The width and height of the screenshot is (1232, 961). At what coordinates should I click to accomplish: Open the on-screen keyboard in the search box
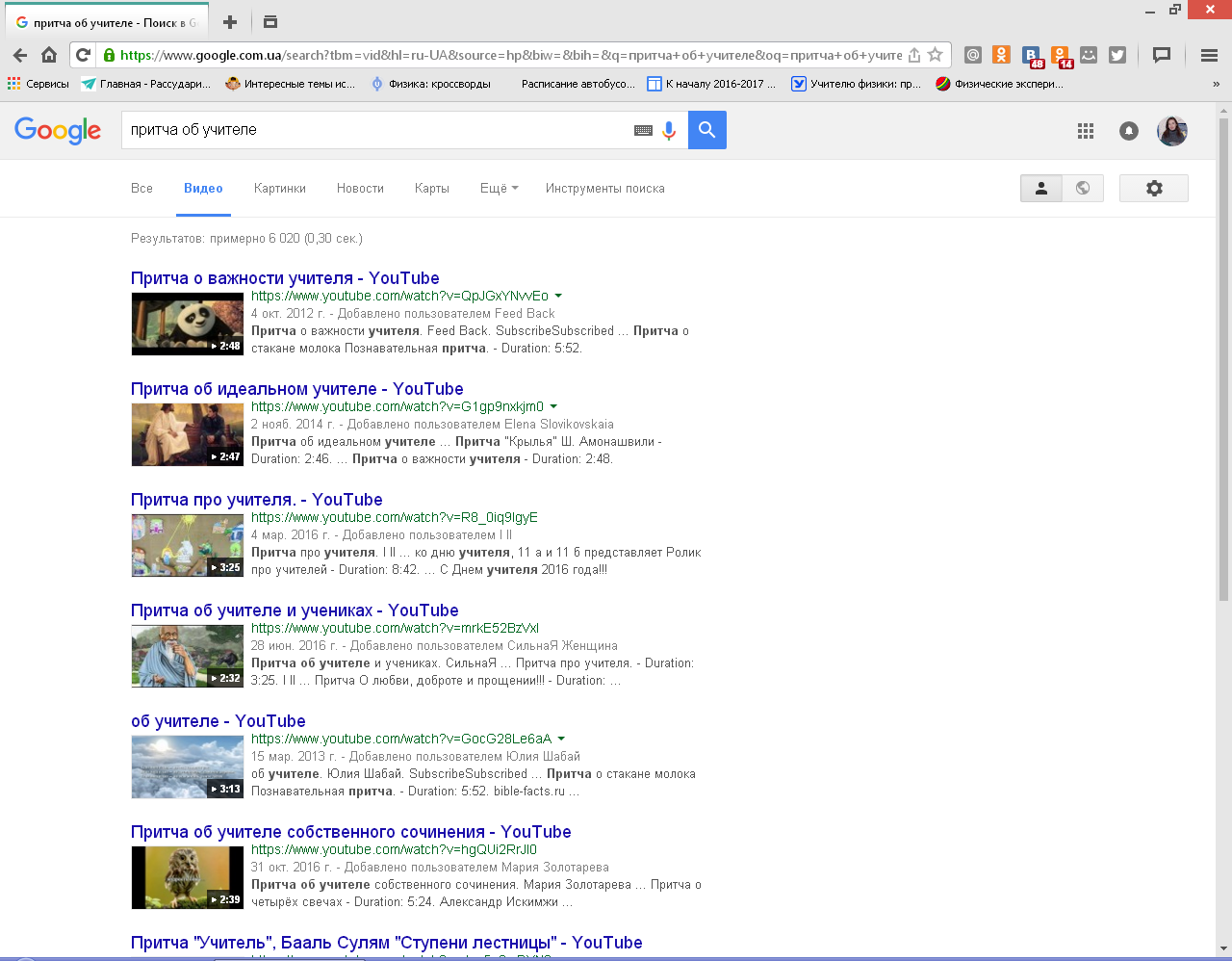pyautogui.click(x=643, y=130)
